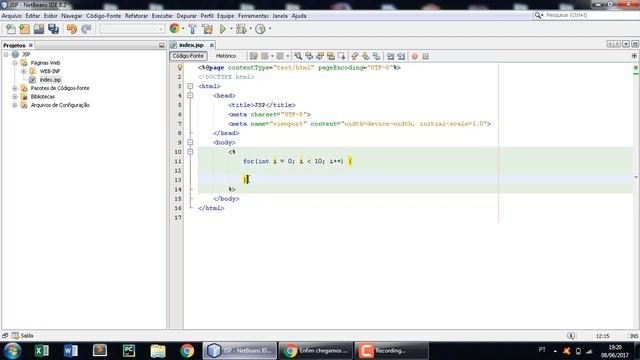
Task: Select Páginas Web folder in tree
Action: [x=45, y=63]
